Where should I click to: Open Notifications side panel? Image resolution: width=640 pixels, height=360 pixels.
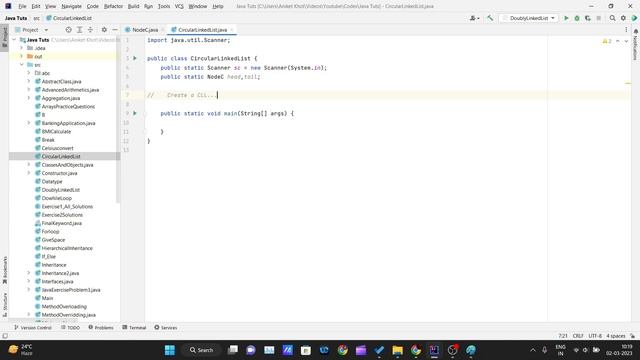click(x=636, y=44)
